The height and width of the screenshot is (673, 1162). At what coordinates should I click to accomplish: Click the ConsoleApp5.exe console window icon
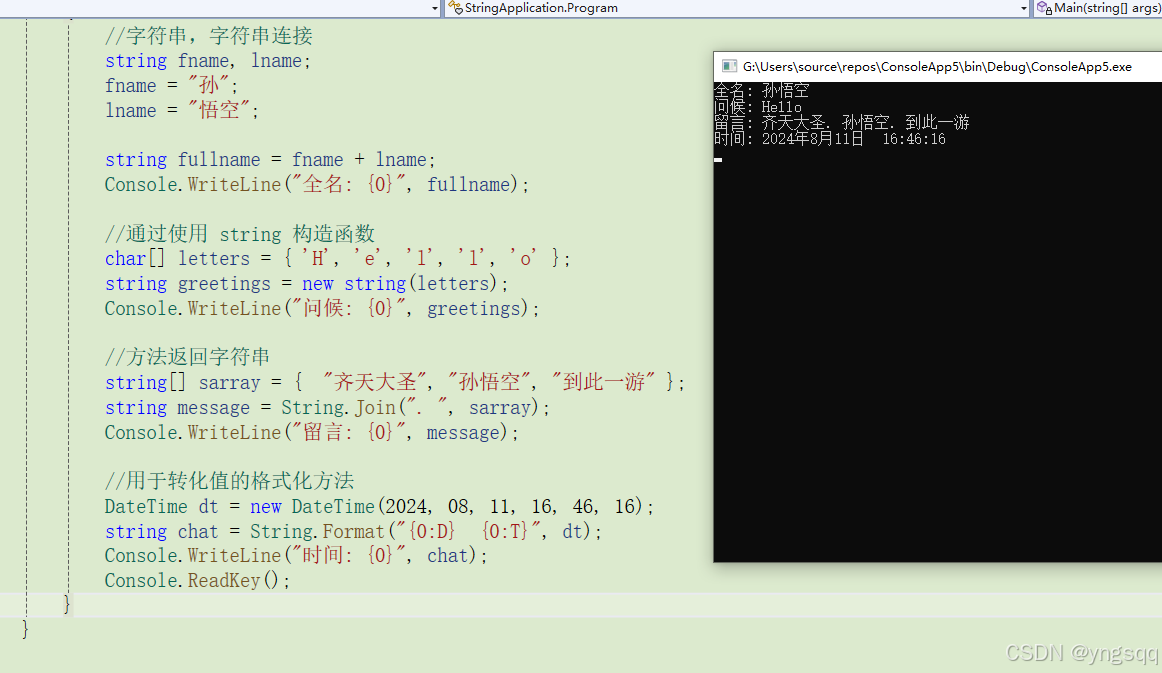[729, 67]
